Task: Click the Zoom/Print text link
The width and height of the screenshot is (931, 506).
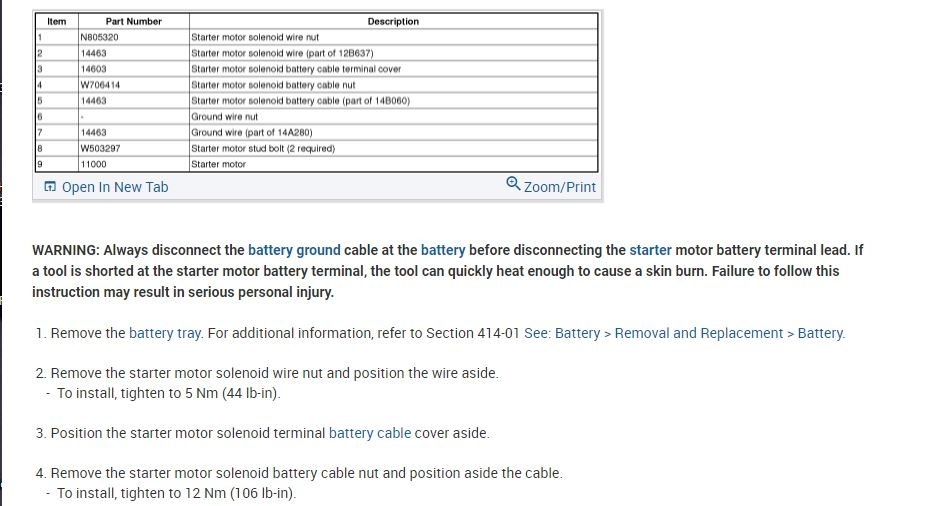Action: point(559,187)
